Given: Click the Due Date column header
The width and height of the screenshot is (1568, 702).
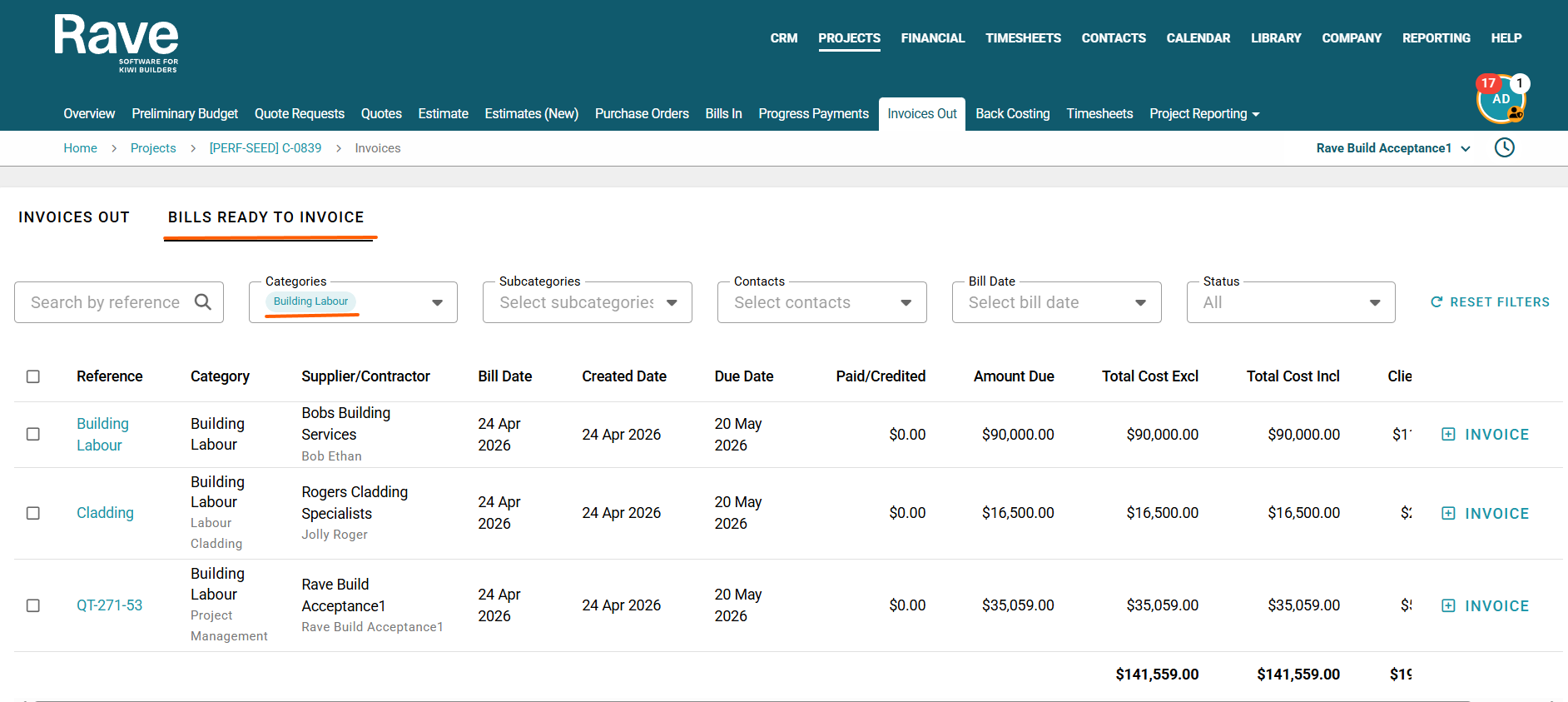Looking at the screenshot, I should 744,376.
